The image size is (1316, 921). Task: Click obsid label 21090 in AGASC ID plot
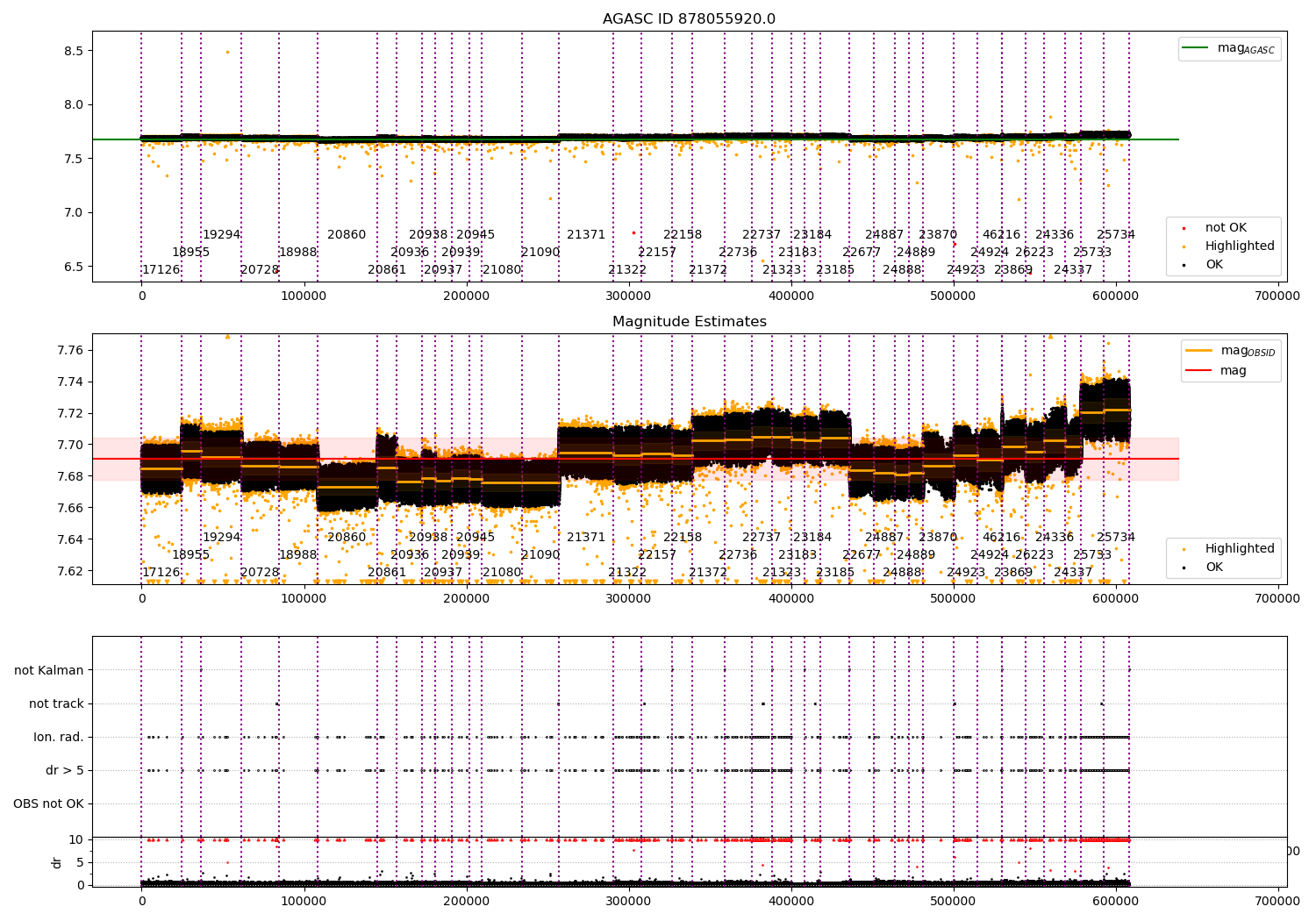(540, 252)
